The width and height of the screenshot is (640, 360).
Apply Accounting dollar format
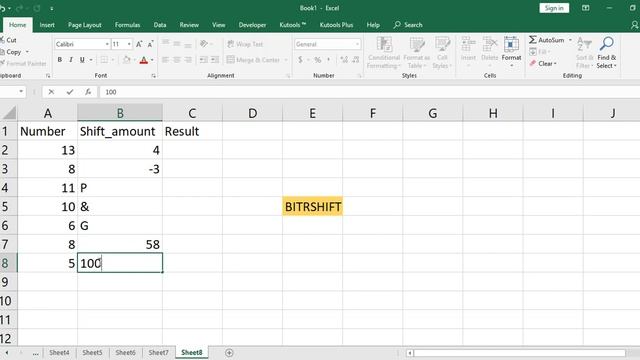point(300,60)
